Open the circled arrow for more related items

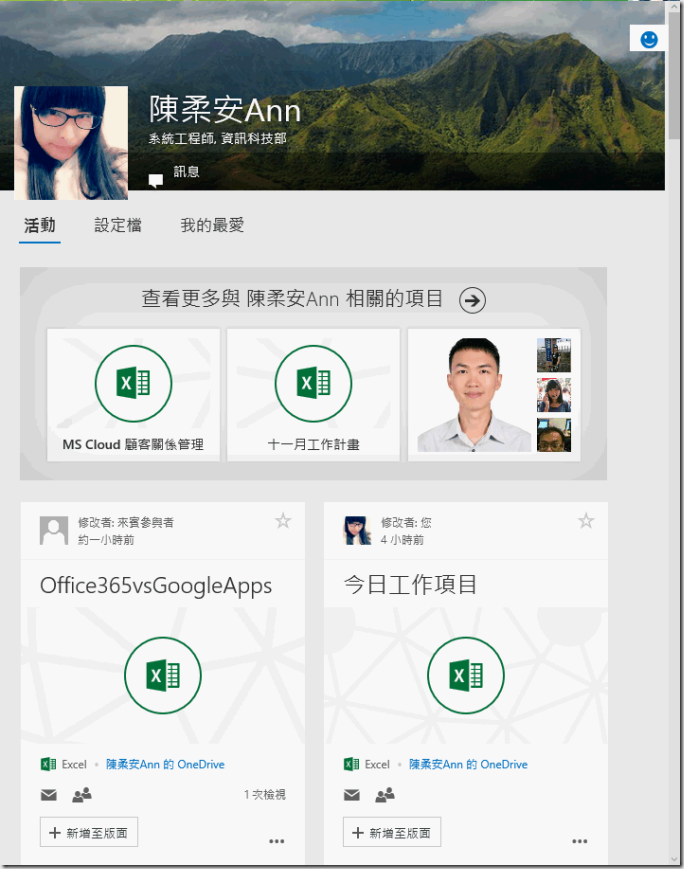click(x=472, y=299)
